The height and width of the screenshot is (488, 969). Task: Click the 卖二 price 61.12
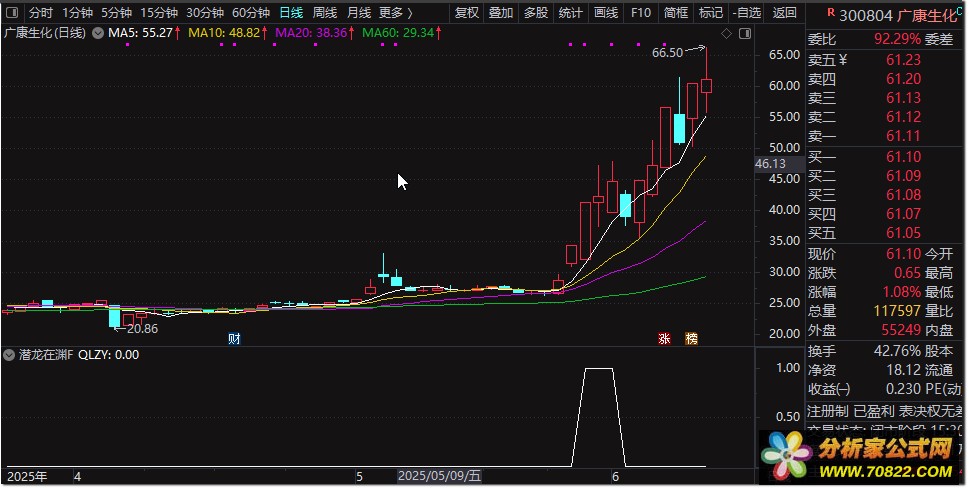[903, 117]
